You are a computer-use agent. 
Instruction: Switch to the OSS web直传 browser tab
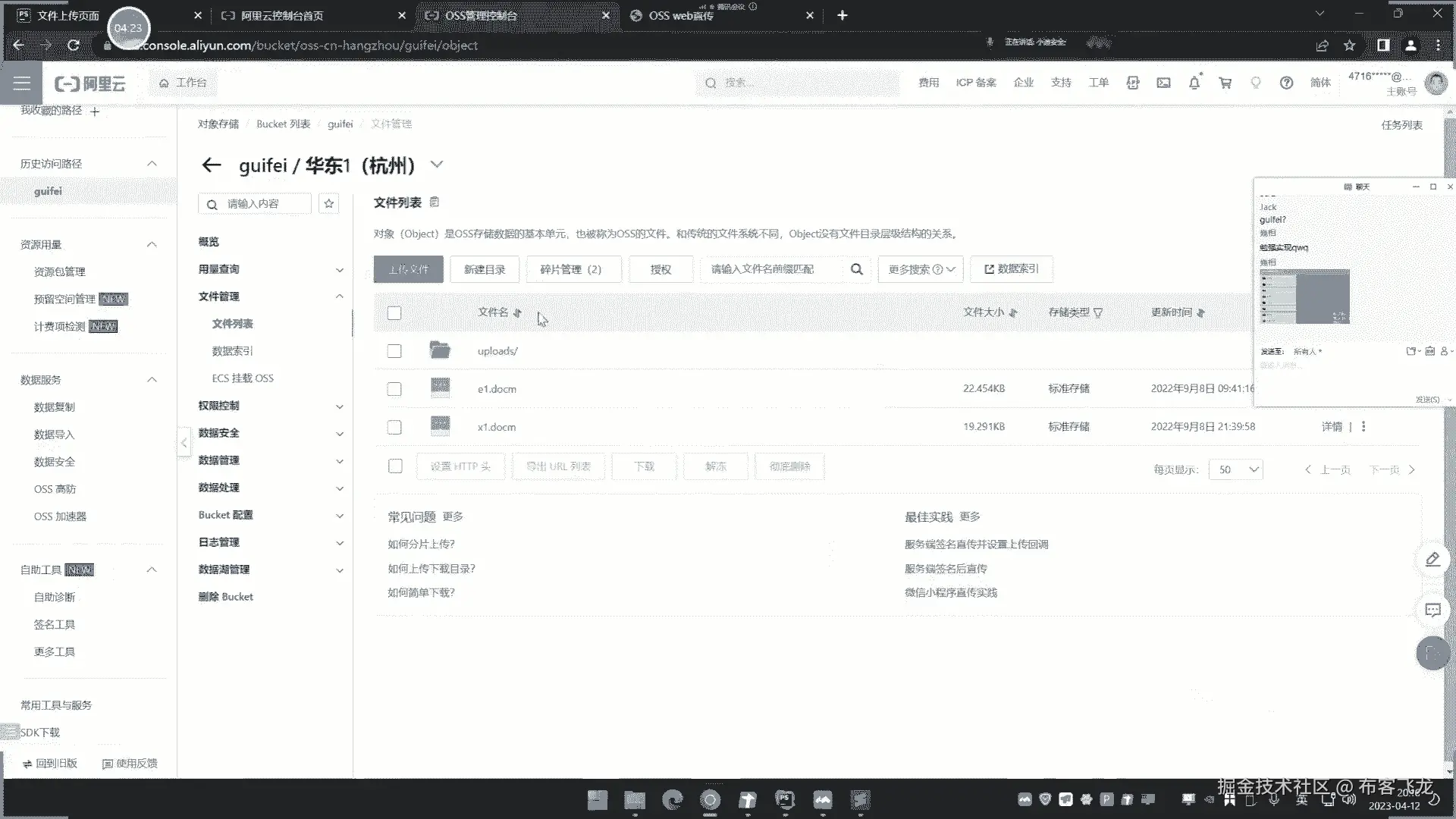pyautogui.click(x=681, y=15)
